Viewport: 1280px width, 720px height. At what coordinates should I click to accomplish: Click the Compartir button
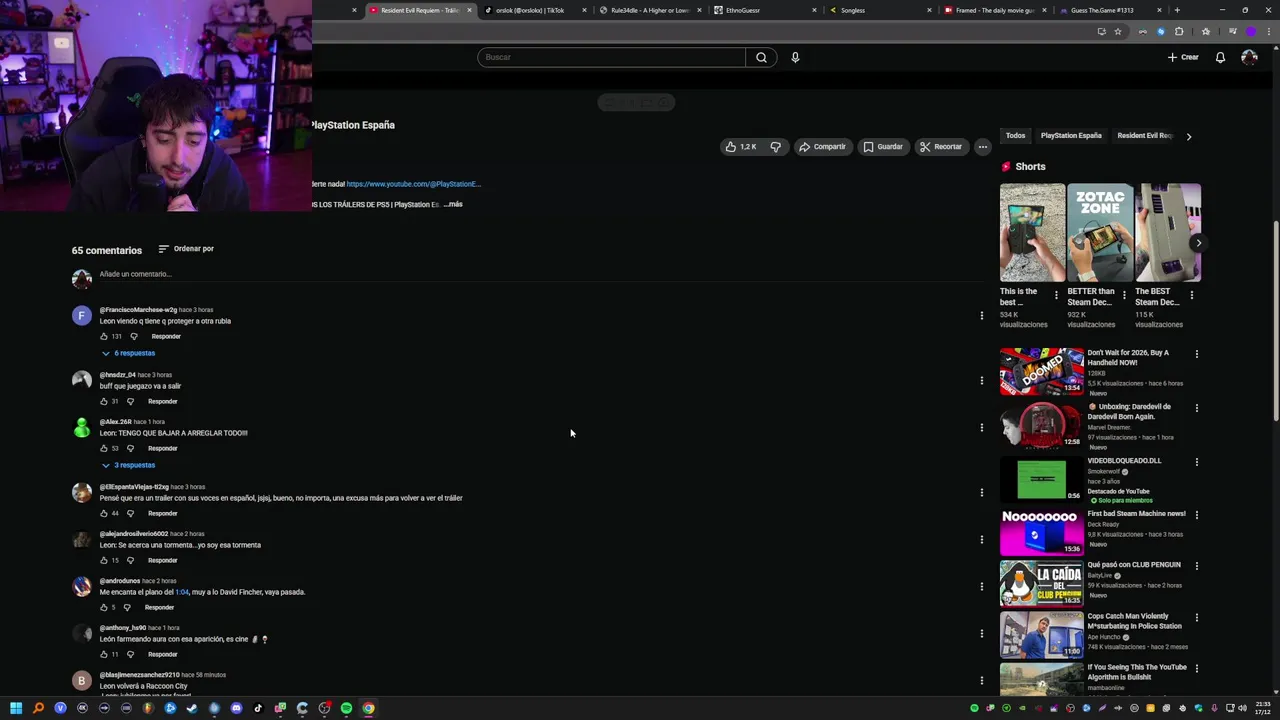pyautogui.click(x=822, y=147)
